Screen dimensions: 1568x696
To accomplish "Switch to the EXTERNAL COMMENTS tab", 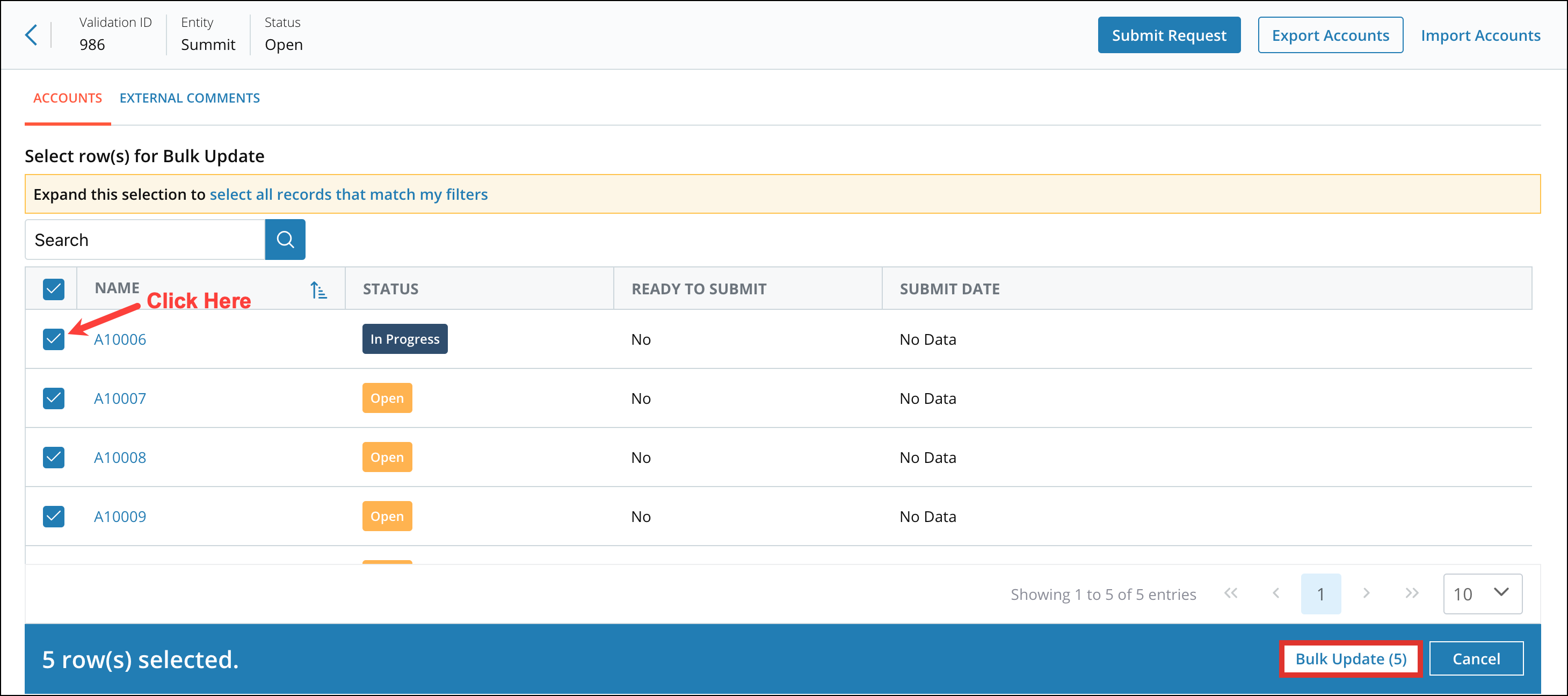I will (x=190, y=98).
